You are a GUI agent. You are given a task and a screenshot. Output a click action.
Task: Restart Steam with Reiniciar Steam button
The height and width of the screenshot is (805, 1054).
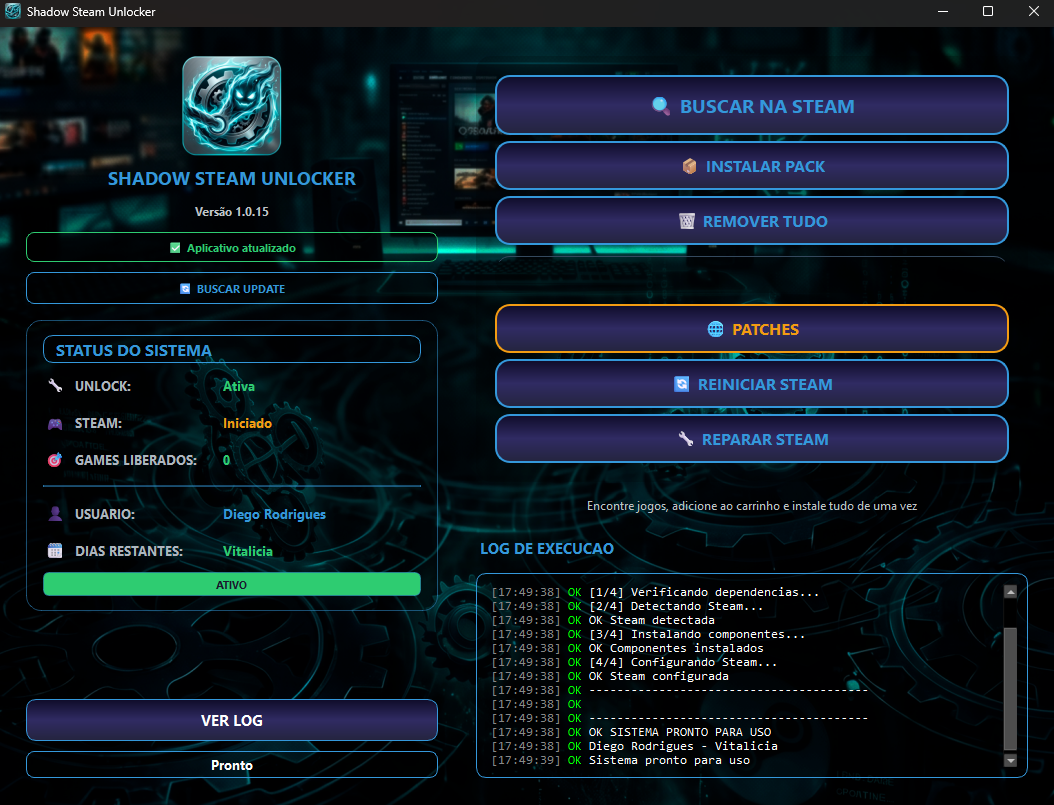752,384
